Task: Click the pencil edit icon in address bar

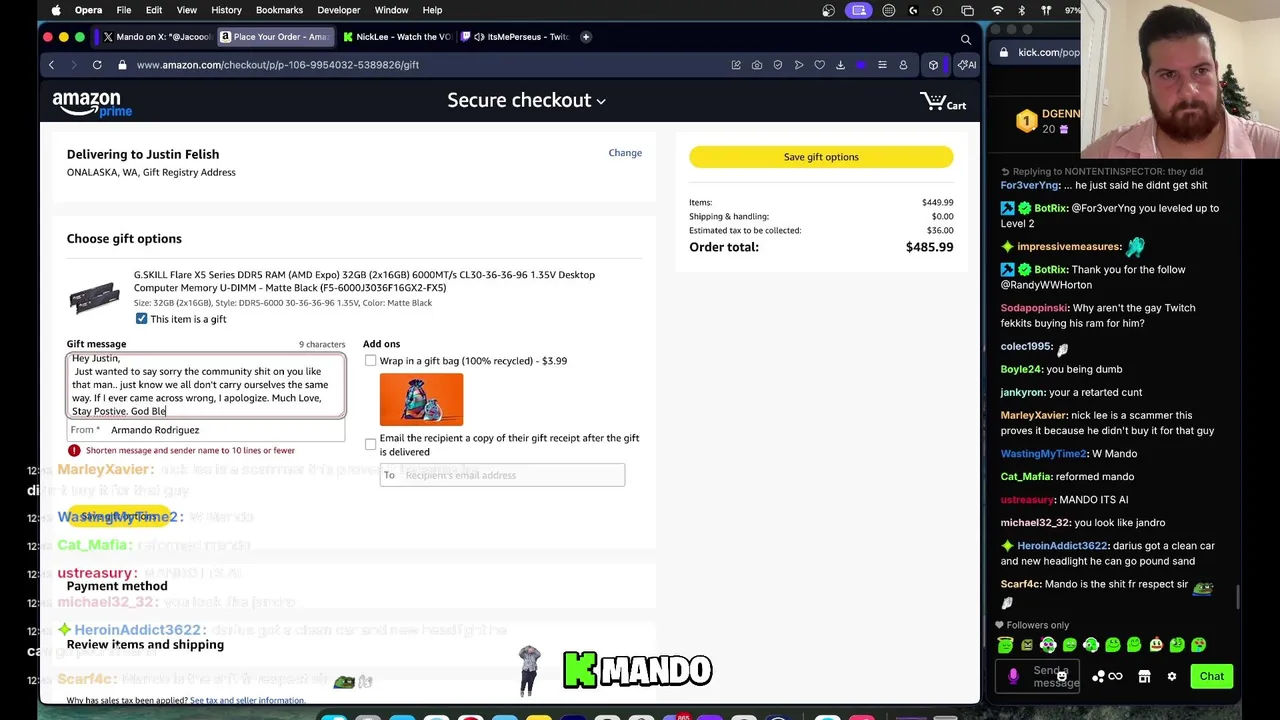Action: 736,65
